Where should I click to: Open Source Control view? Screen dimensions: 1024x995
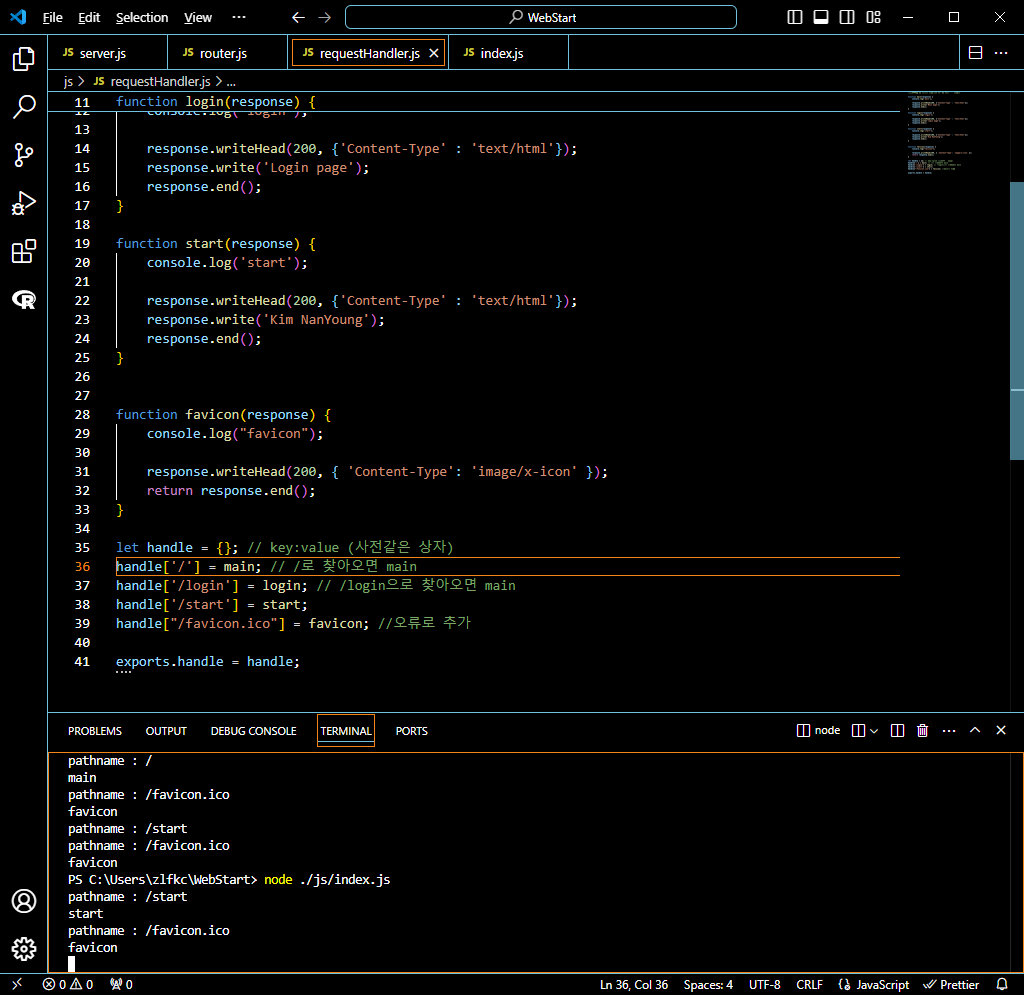24,155
